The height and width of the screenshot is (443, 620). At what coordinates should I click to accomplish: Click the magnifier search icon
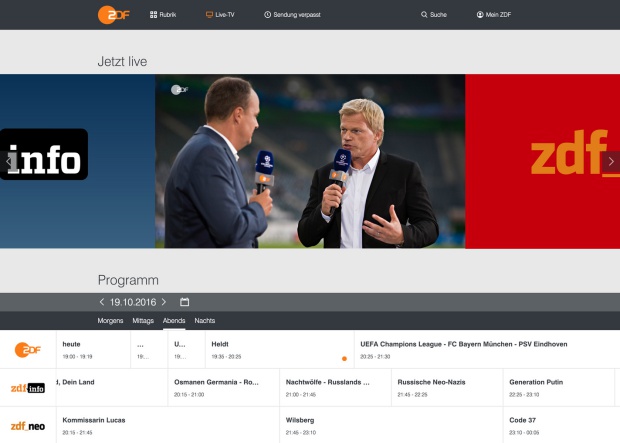click(424, 15)
